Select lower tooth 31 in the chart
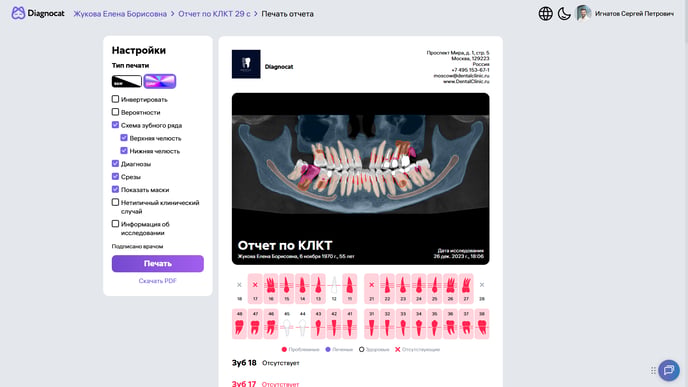688x387 pixels. pos(371,324)
